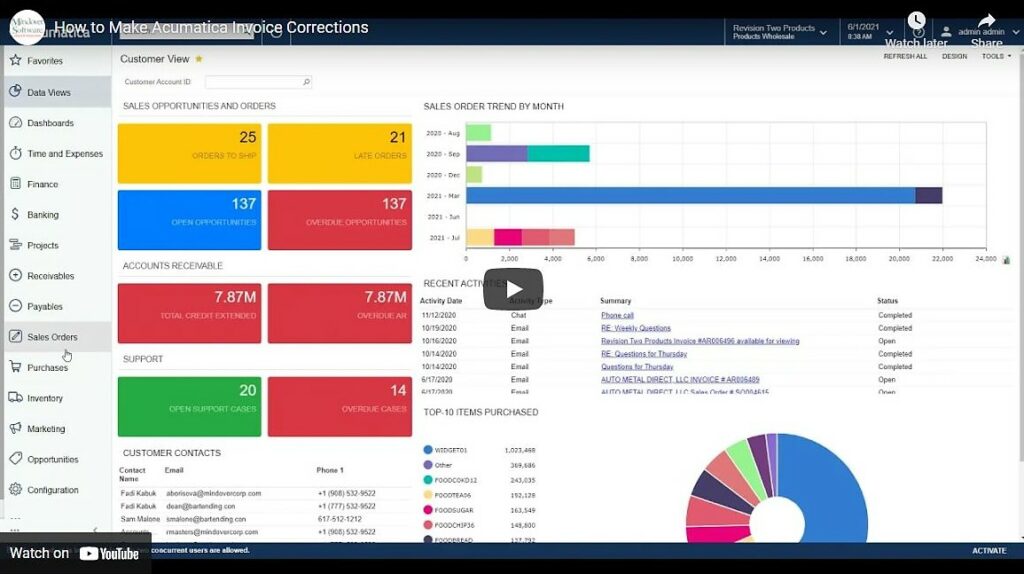Image resolution: width=1024 pixels, height=574 pixels.
Task: Toggle the Customer View favorite star
Action: coord(199,59)
